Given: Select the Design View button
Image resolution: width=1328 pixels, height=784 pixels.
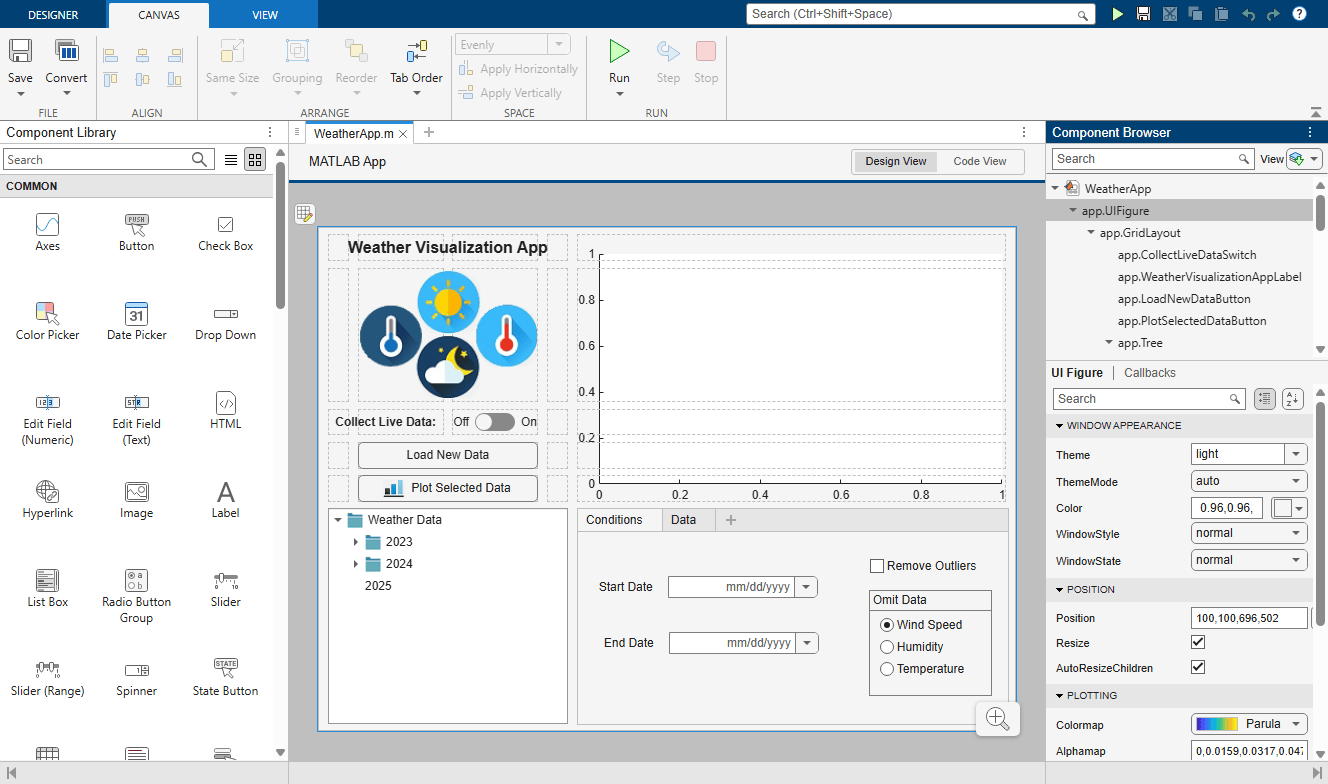Looking at the screenshot, I should tap(896, 161).
